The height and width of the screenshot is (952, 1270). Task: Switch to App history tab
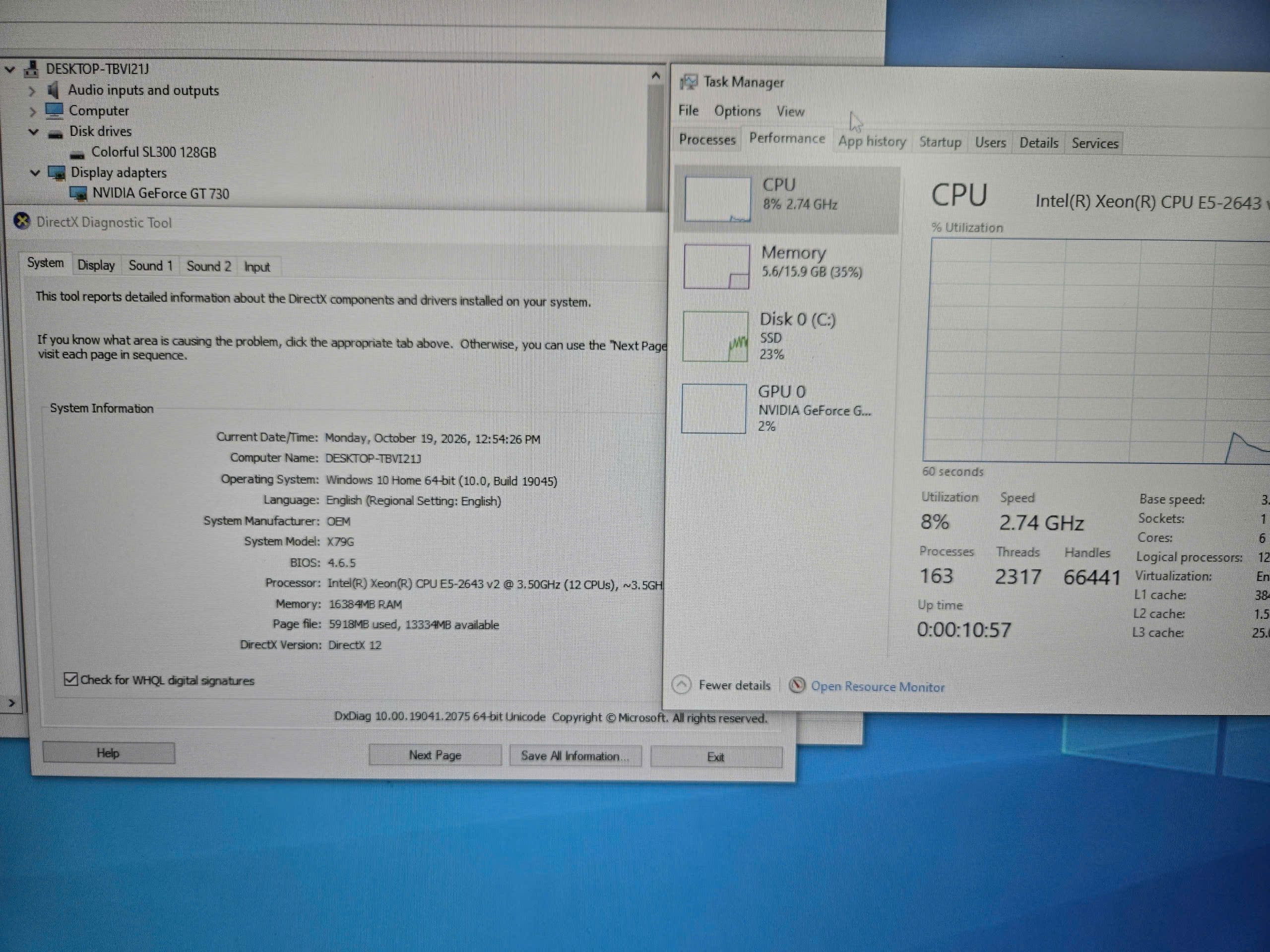click(872, 141)
